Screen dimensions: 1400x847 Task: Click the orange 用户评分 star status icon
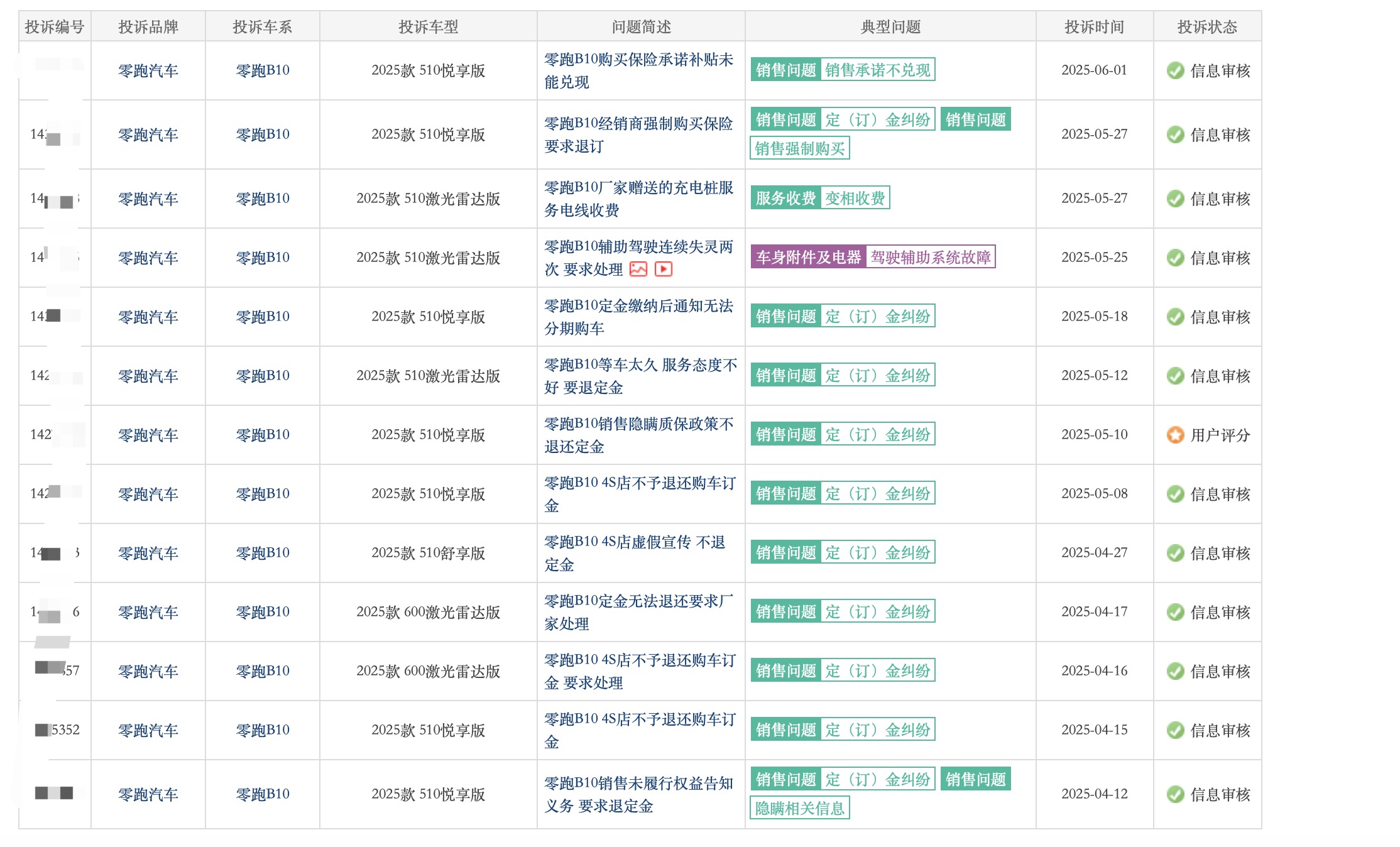(1175, 435)
